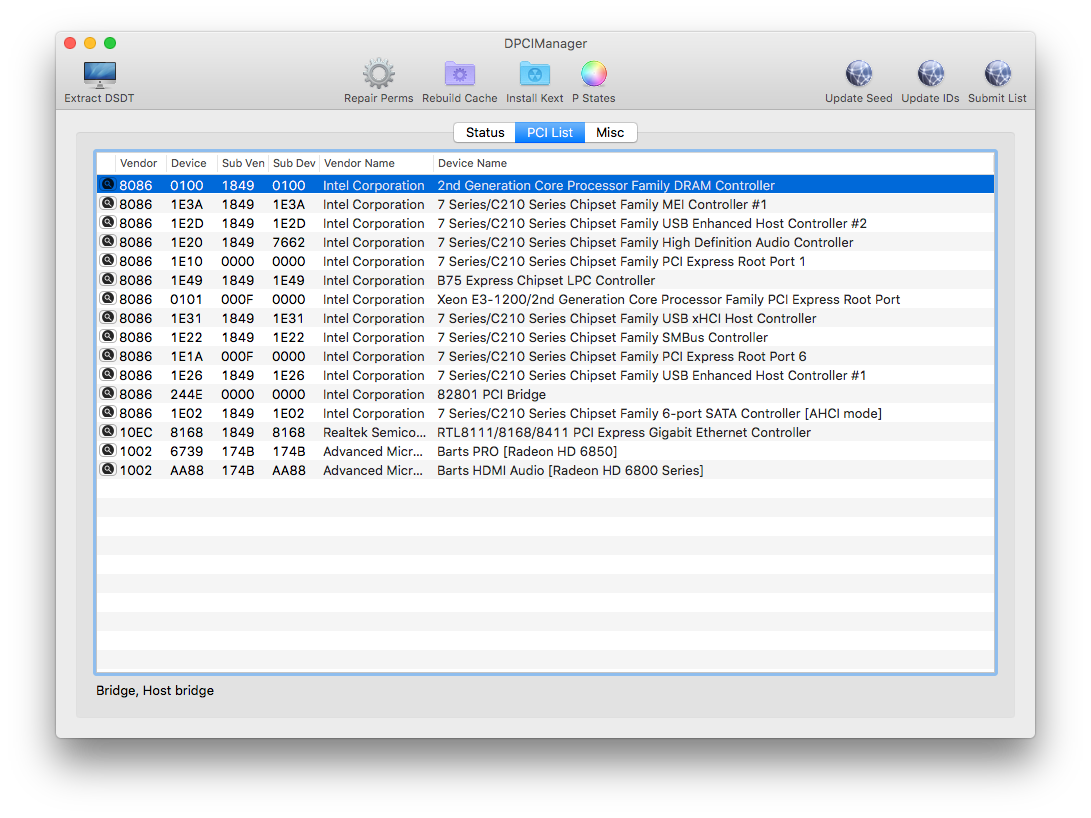Open the P States color wheel icon
This screenshot has width=1091, height=818.
tap(593, 75)
